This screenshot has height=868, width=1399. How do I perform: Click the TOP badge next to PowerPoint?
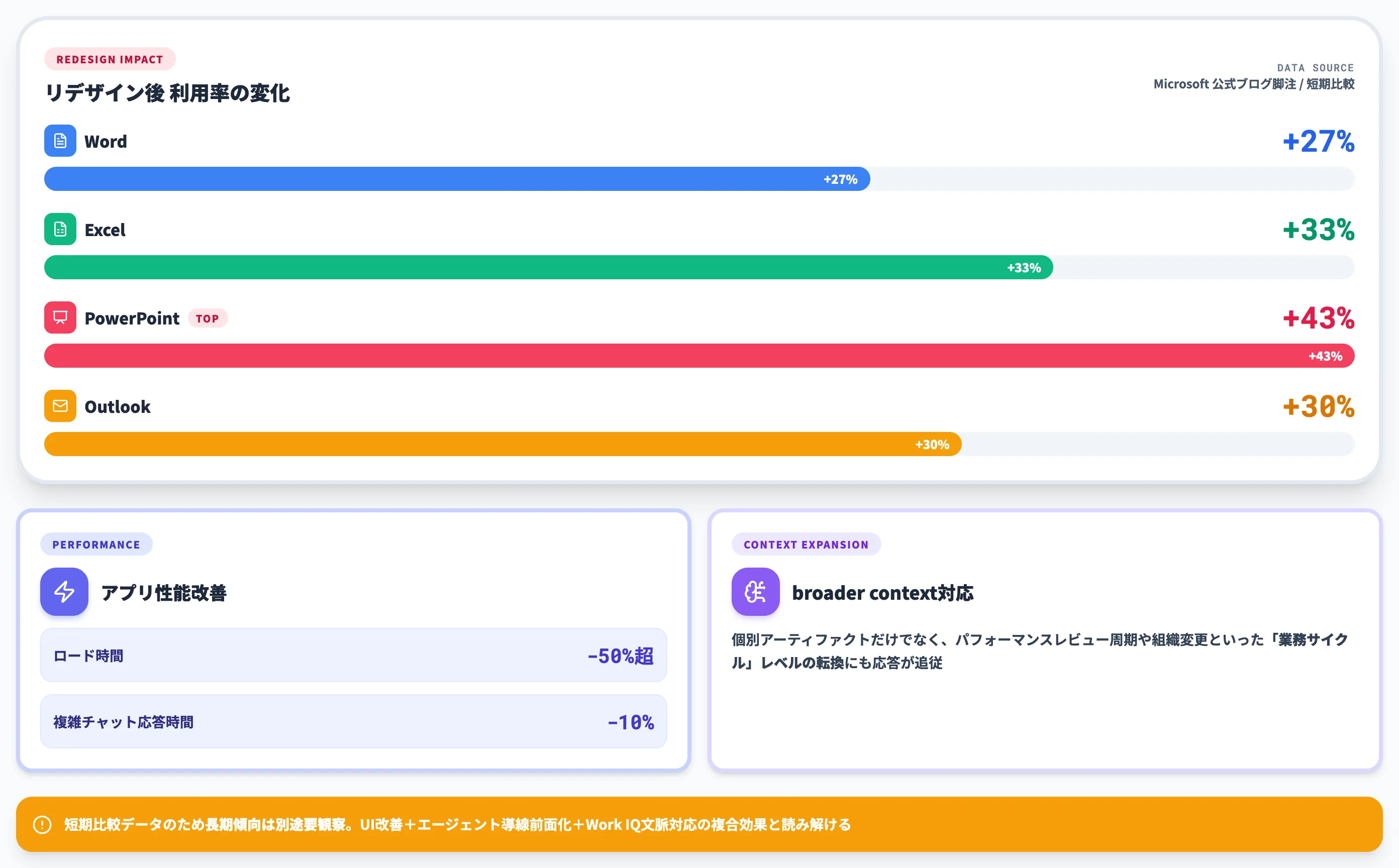point(208,318)
